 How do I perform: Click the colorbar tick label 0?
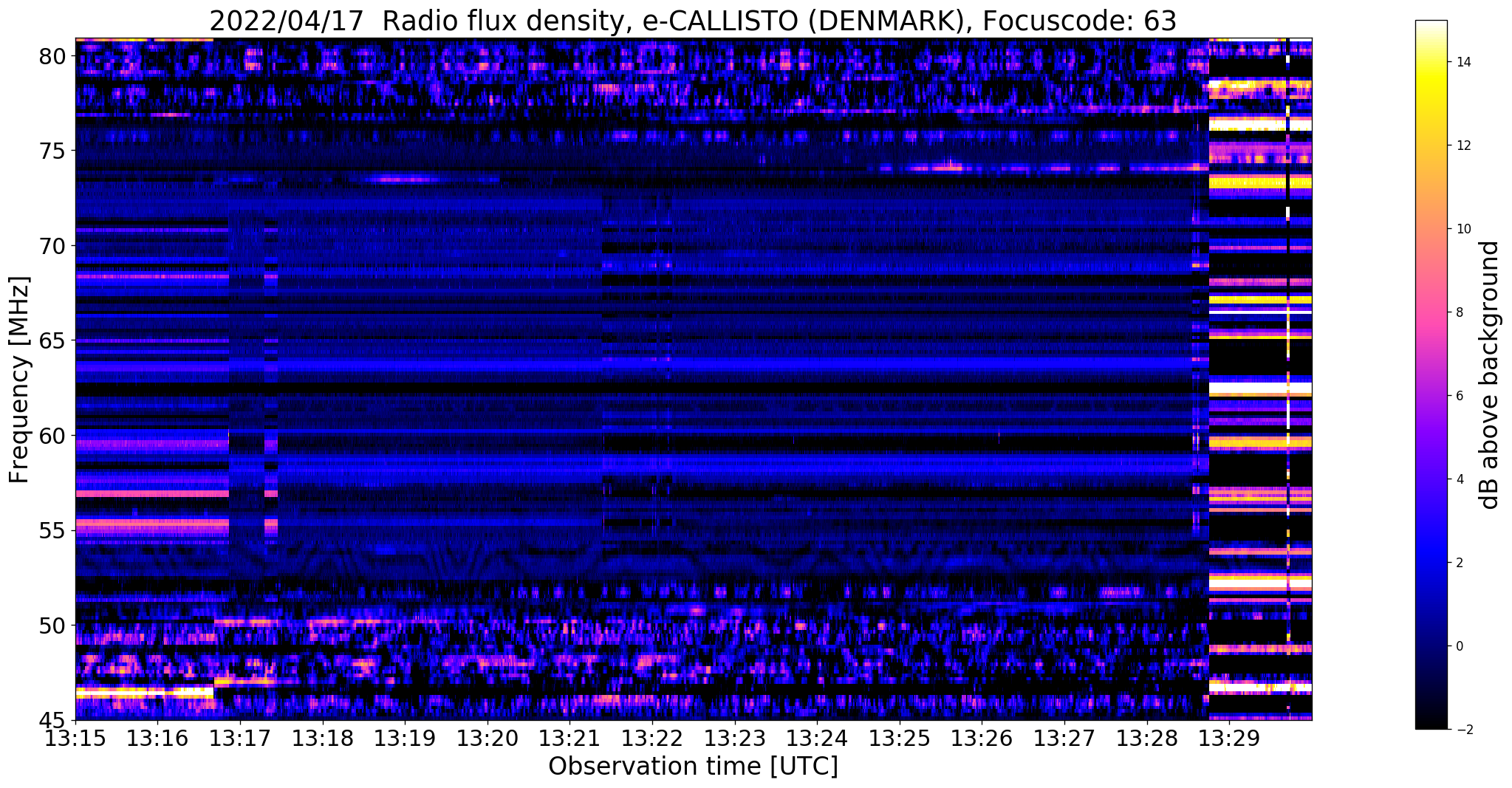point(1459,646)
